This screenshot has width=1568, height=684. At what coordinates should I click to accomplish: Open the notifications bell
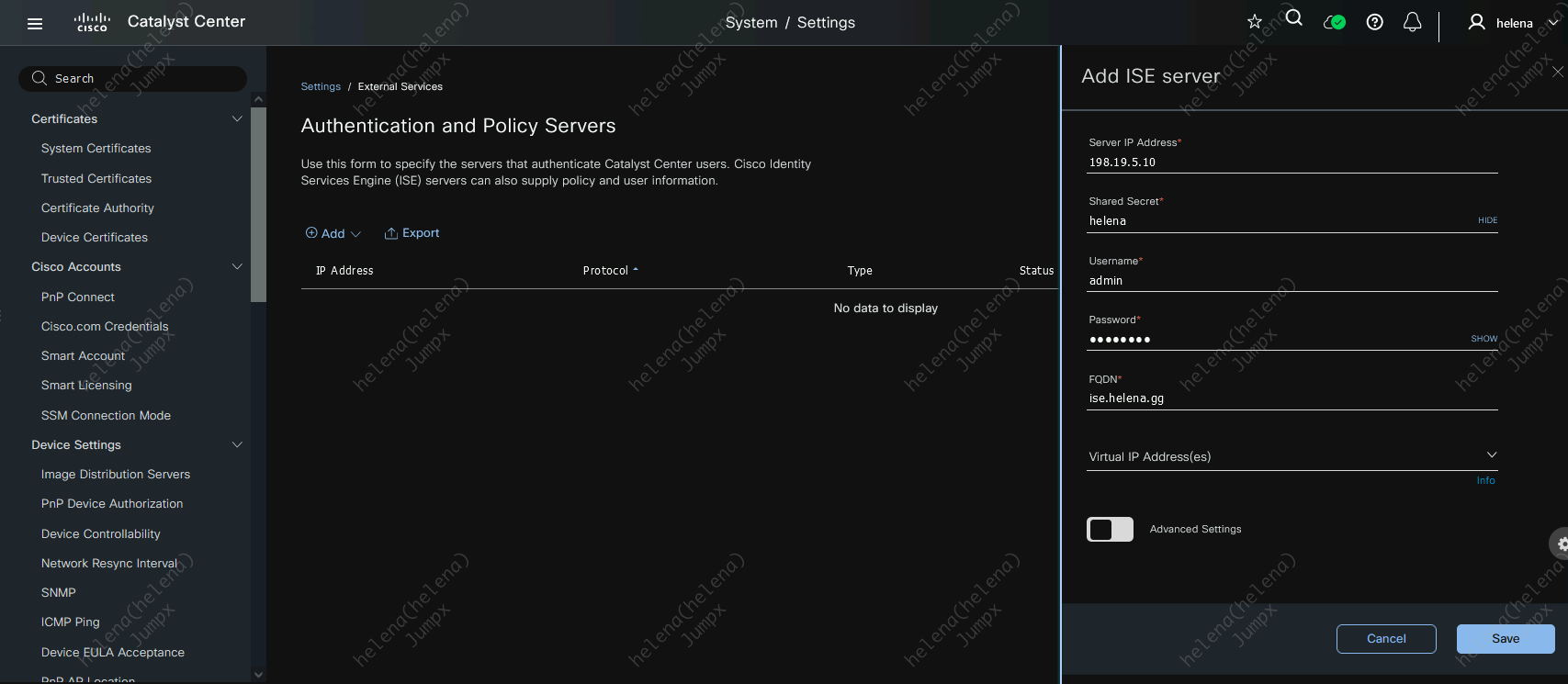1413,22
